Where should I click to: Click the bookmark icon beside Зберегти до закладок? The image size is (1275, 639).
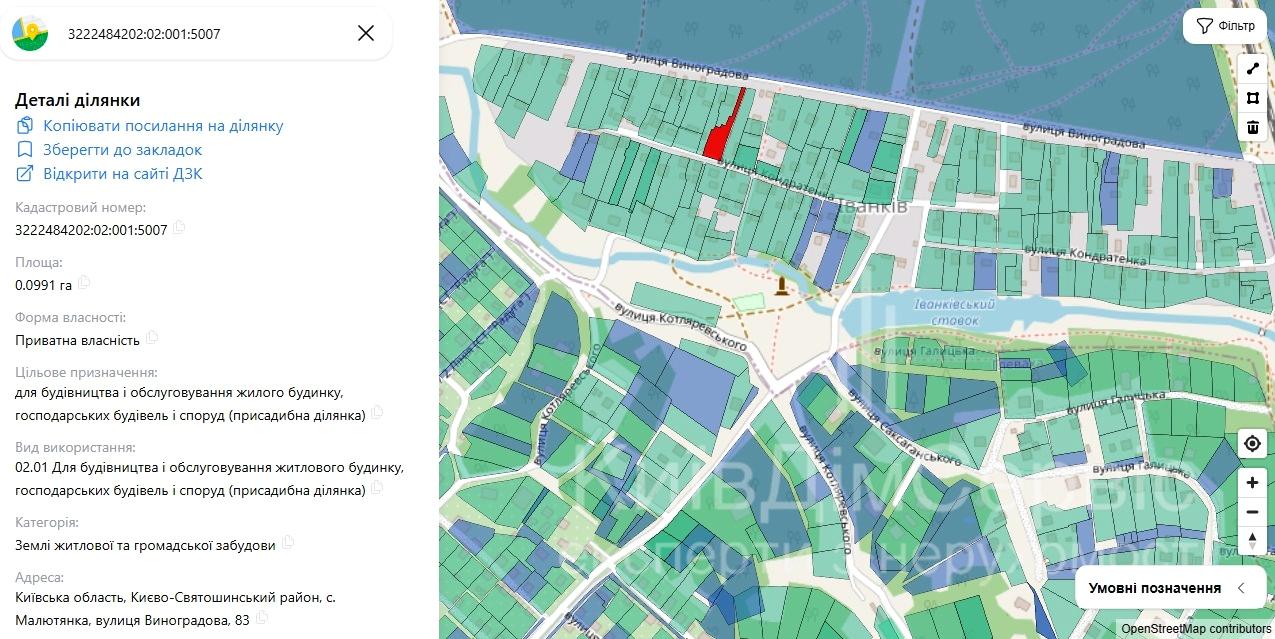pyautogui.click(x=25, y=150)
